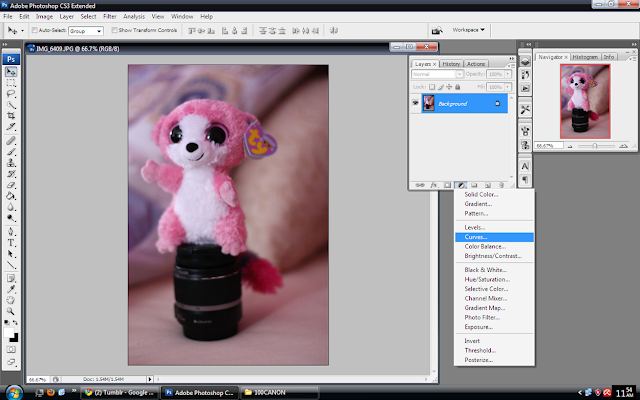Open the Paragraph panel icon

525,180
